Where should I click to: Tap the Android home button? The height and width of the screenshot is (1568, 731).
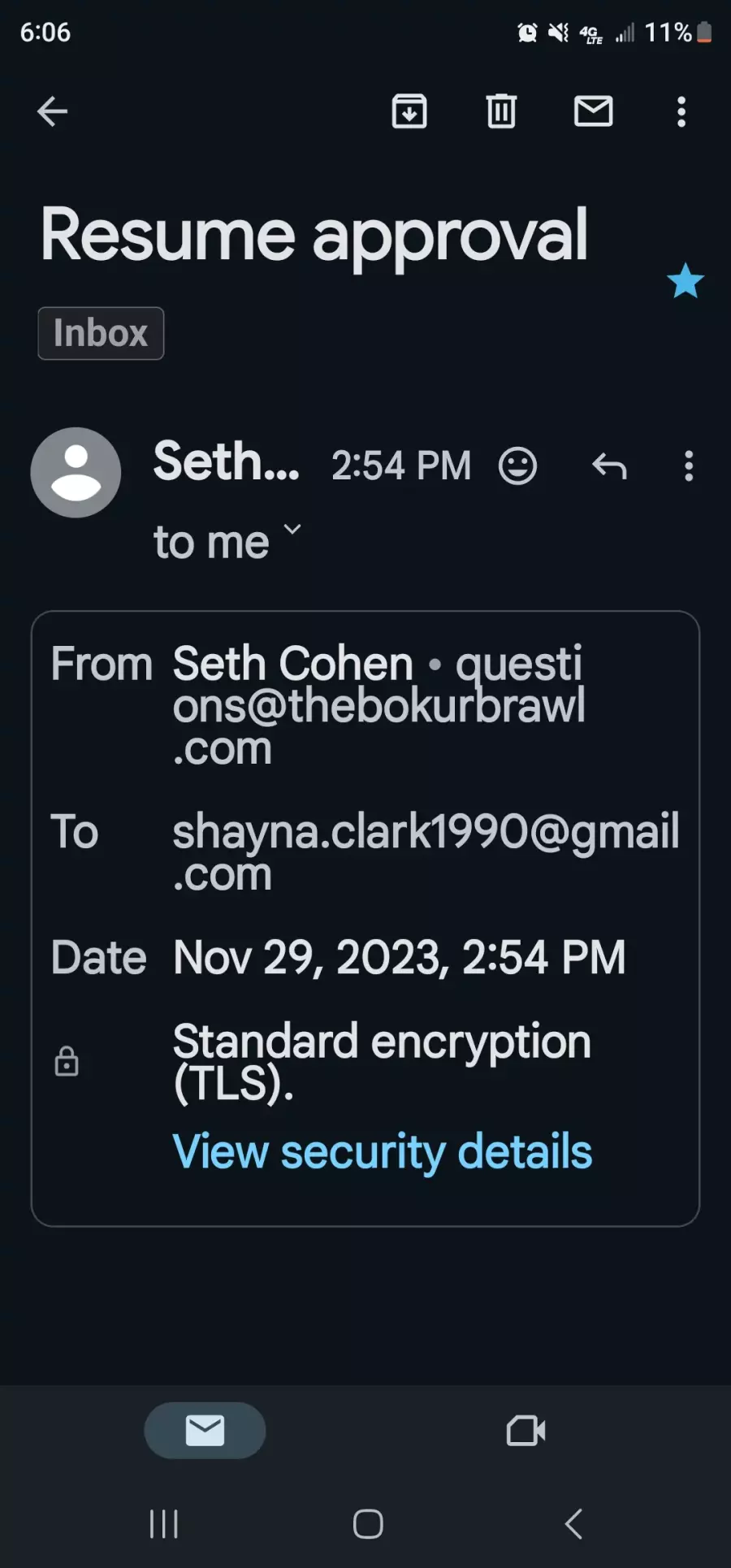(368, 1524)
